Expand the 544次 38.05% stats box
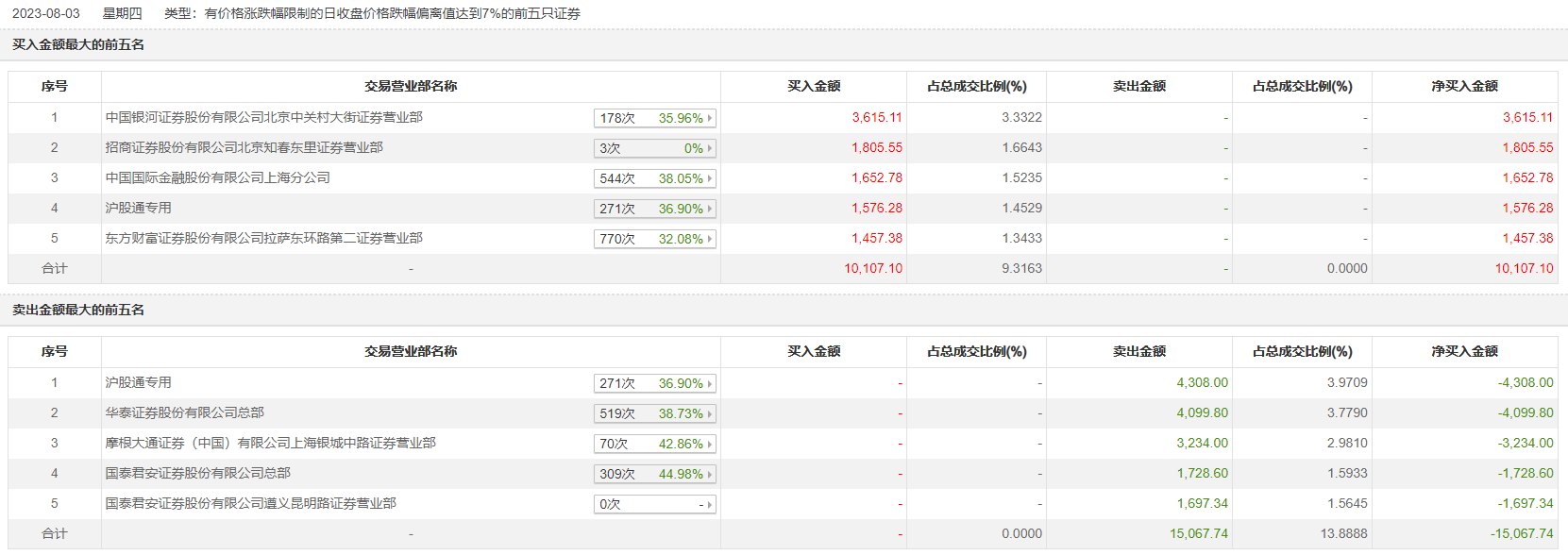 pos(655,178)
